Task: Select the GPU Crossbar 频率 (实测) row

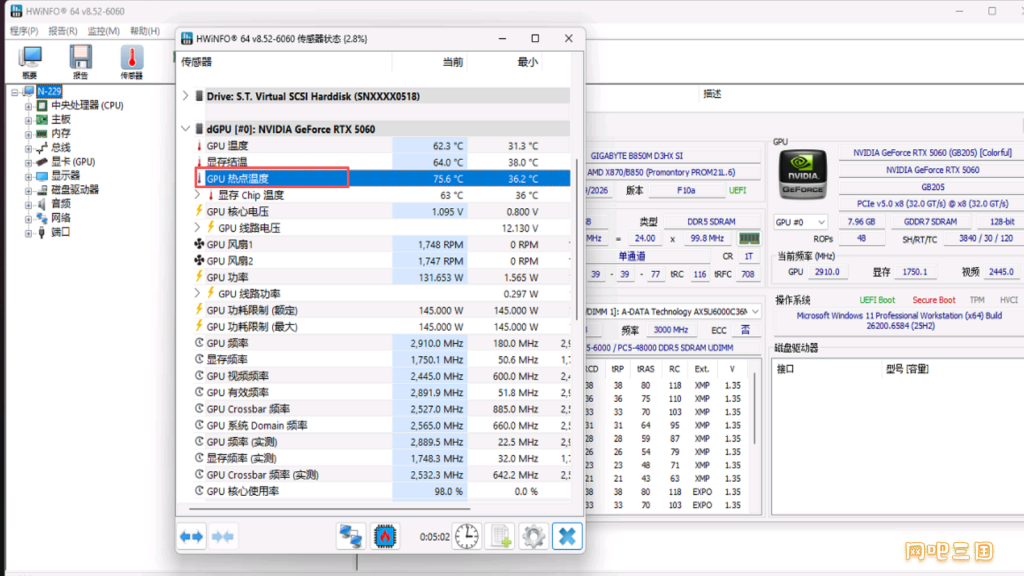Action: 383,475
